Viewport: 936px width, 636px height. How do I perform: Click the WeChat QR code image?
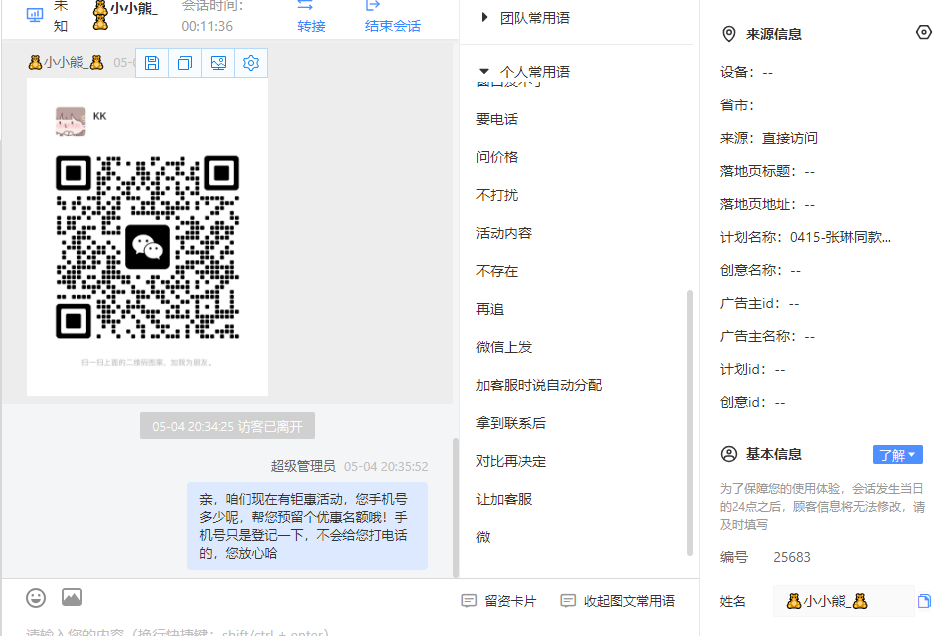147,247
